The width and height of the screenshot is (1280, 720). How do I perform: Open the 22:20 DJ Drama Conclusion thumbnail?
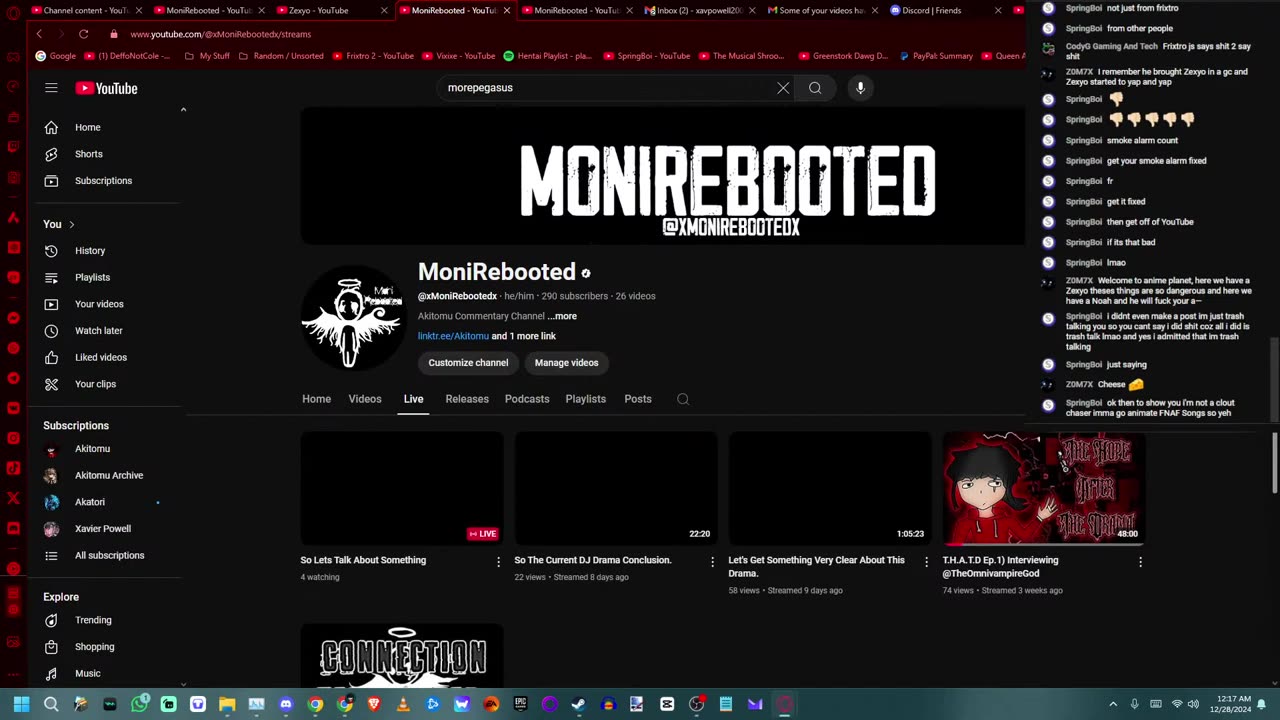coord(616,488)
